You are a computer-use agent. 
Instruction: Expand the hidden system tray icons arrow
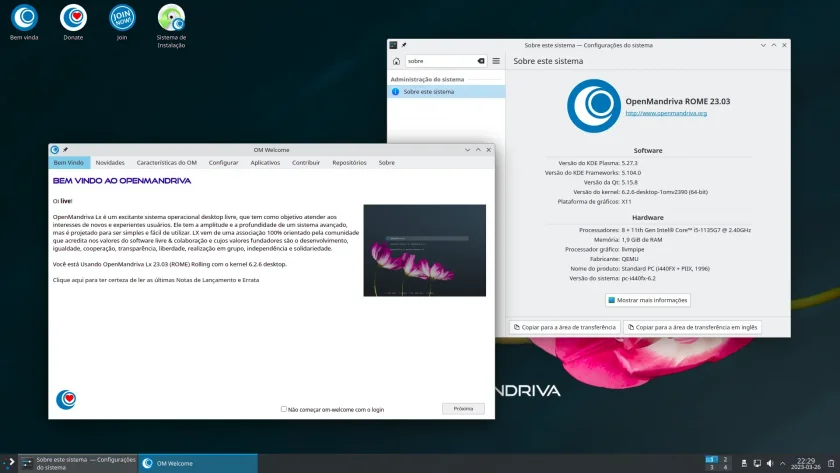[783, 463]
